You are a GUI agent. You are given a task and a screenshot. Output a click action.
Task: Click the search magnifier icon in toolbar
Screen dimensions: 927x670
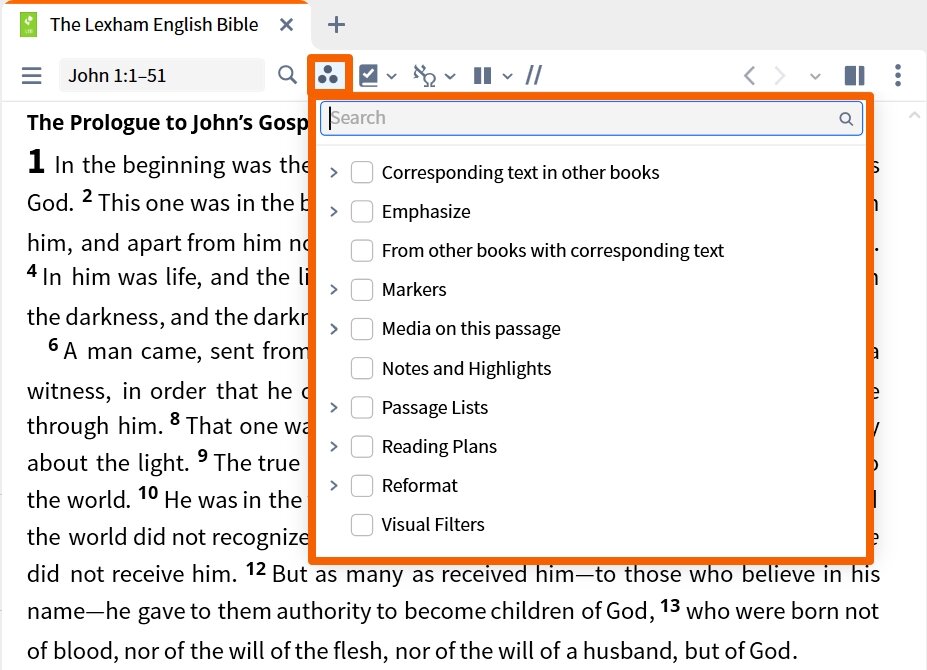click(287, 75)
